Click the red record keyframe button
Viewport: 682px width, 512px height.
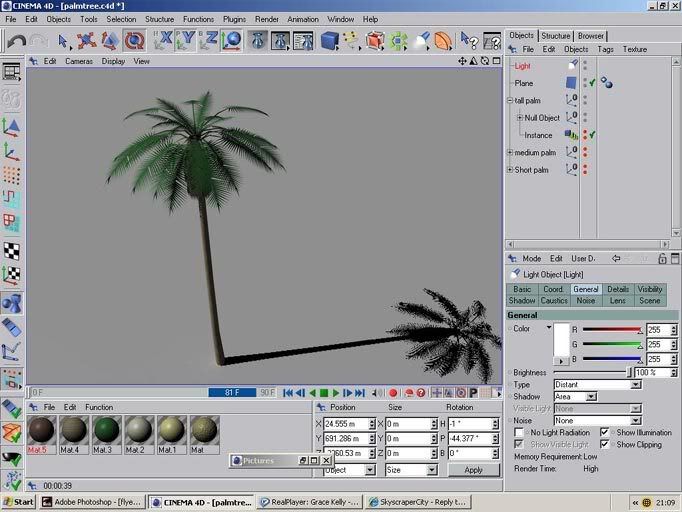coord(393,393)
